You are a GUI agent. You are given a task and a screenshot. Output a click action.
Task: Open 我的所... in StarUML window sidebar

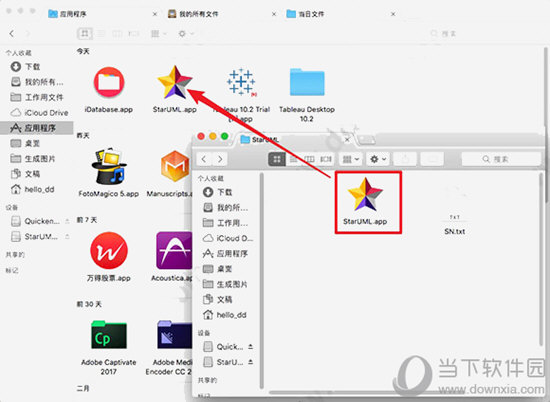[x=226, y=207]
